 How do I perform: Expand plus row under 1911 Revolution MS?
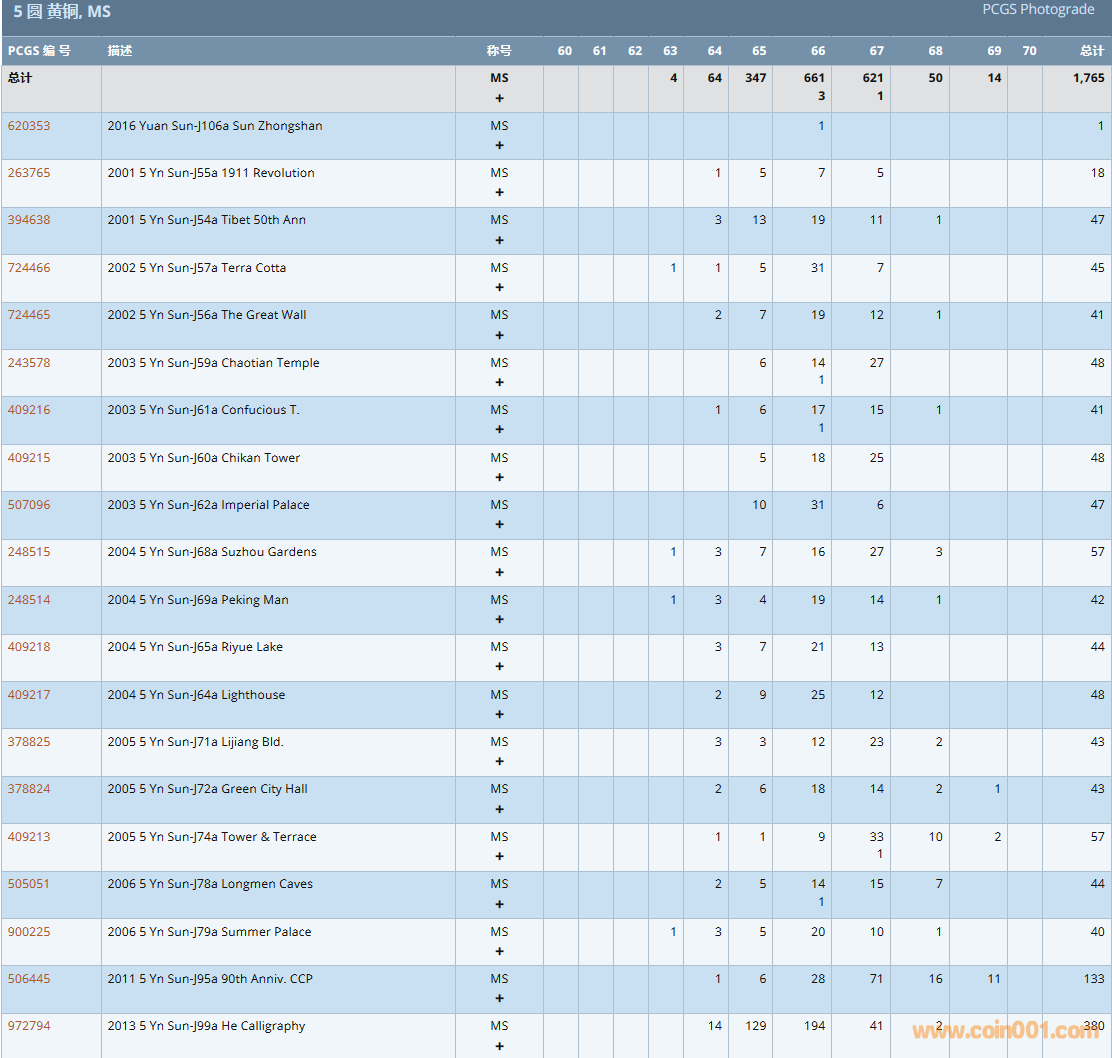499,193
